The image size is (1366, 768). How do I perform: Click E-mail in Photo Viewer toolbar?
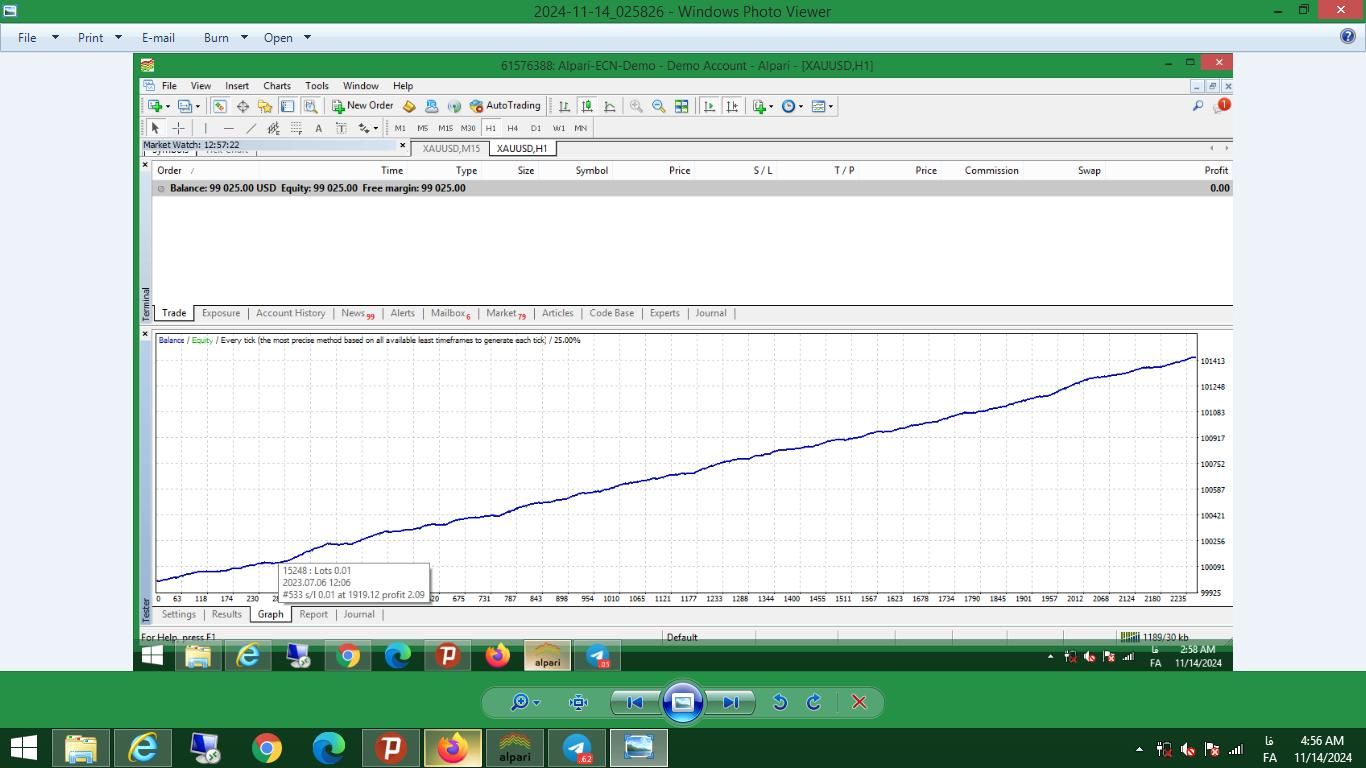point(158,37)
